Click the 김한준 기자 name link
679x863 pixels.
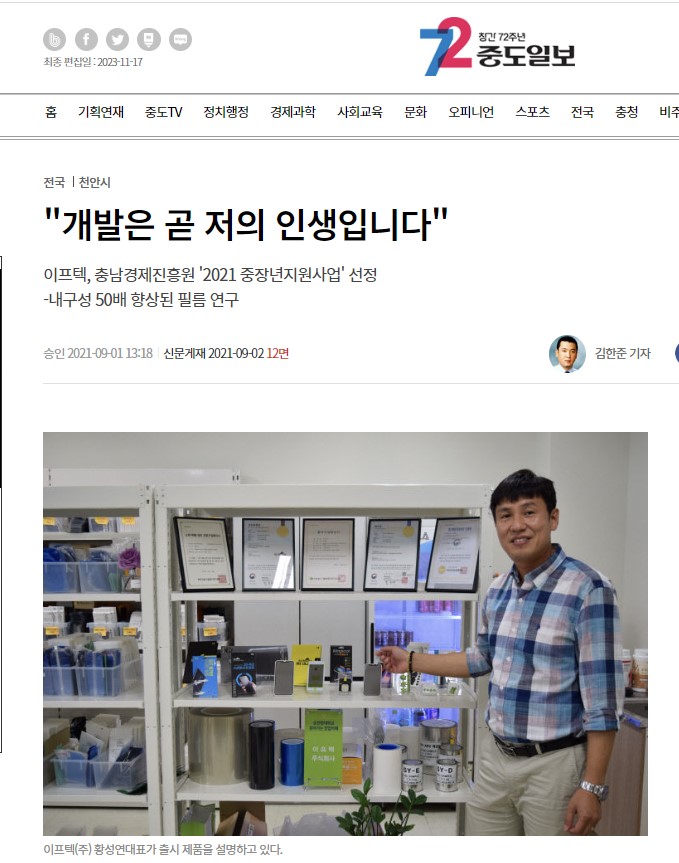tap(622, 353)
